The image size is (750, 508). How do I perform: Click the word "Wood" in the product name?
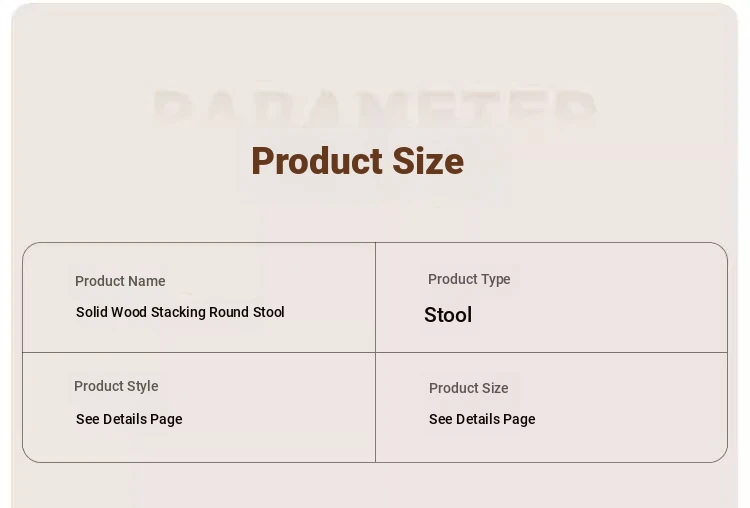point(129,312)
